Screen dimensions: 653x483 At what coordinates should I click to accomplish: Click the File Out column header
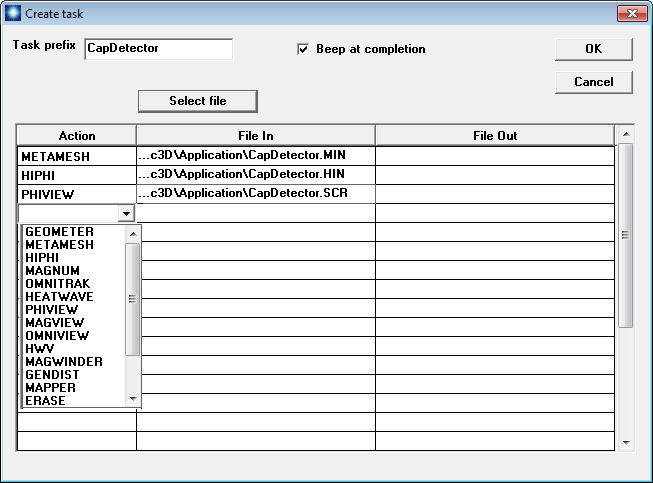[x=495, y=136]
